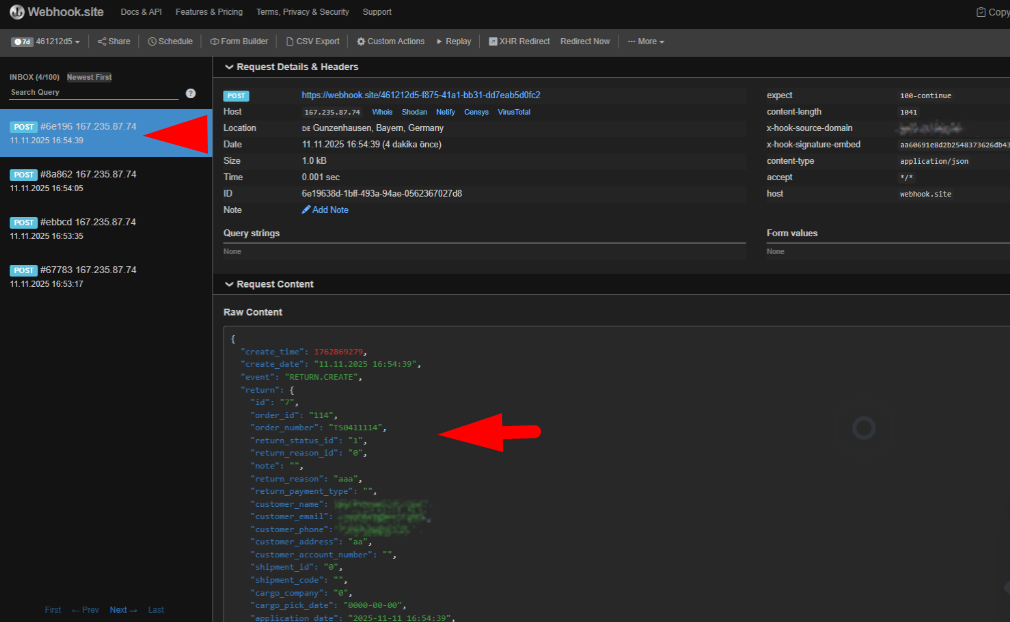1010x622 pixels.
Task: Export requests with CSV Export
Action: pos(313,41)
